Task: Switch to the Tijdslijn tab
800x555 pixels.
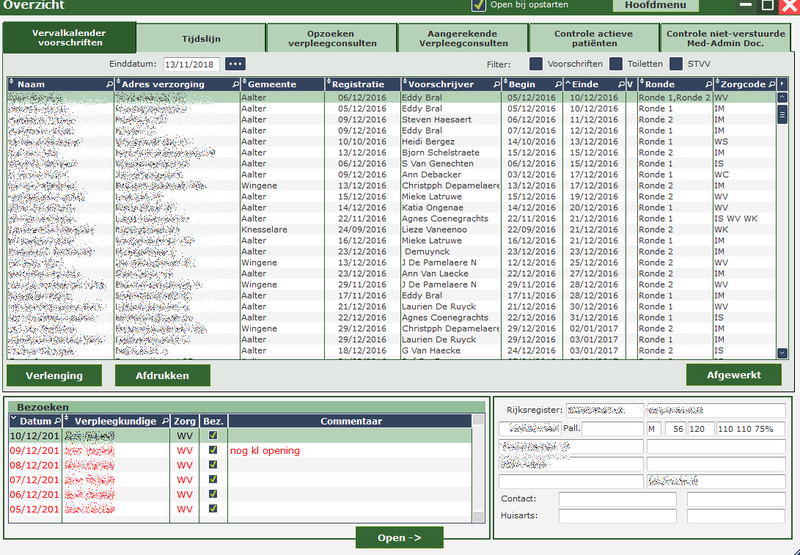Action: [201, 38]
